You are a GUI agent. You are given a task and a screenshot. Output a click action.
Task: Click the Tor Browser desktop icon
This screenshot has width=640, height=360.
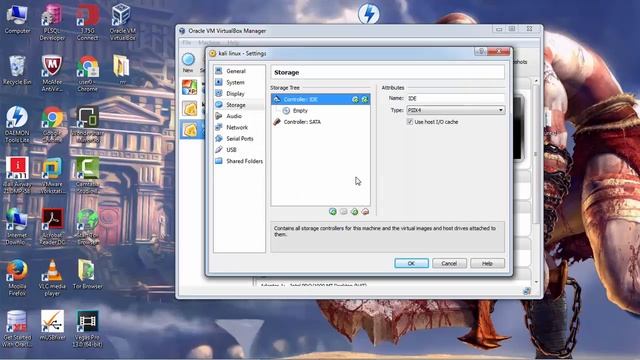pyautogui.click(x=87, y=274)
